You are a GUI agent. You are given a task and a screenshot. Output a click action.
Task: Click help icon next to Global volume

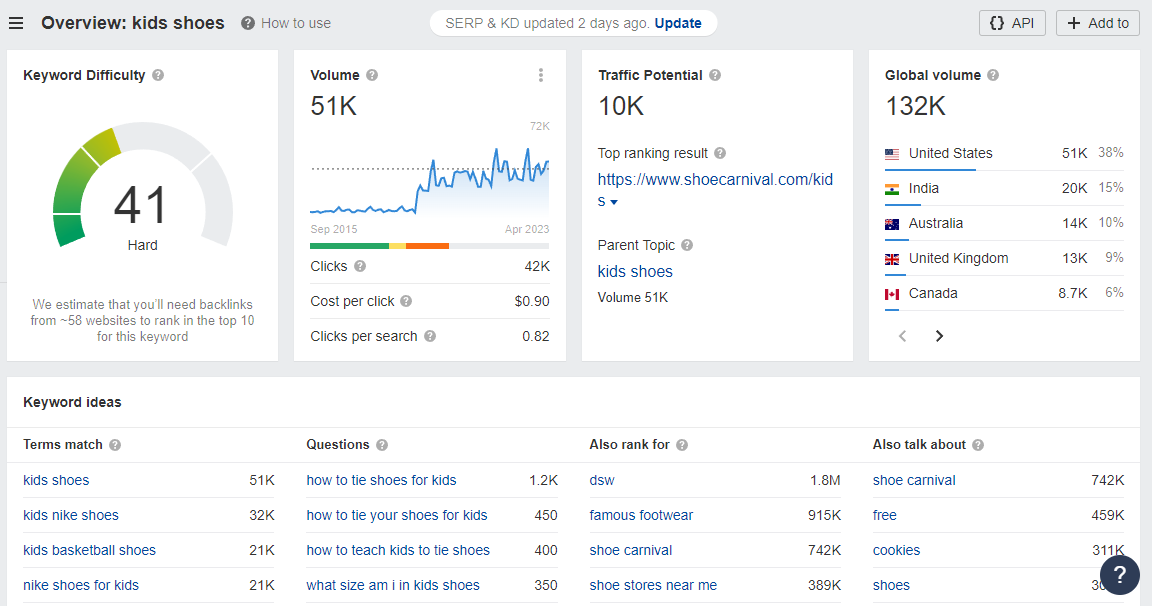[x=993, y=75]
